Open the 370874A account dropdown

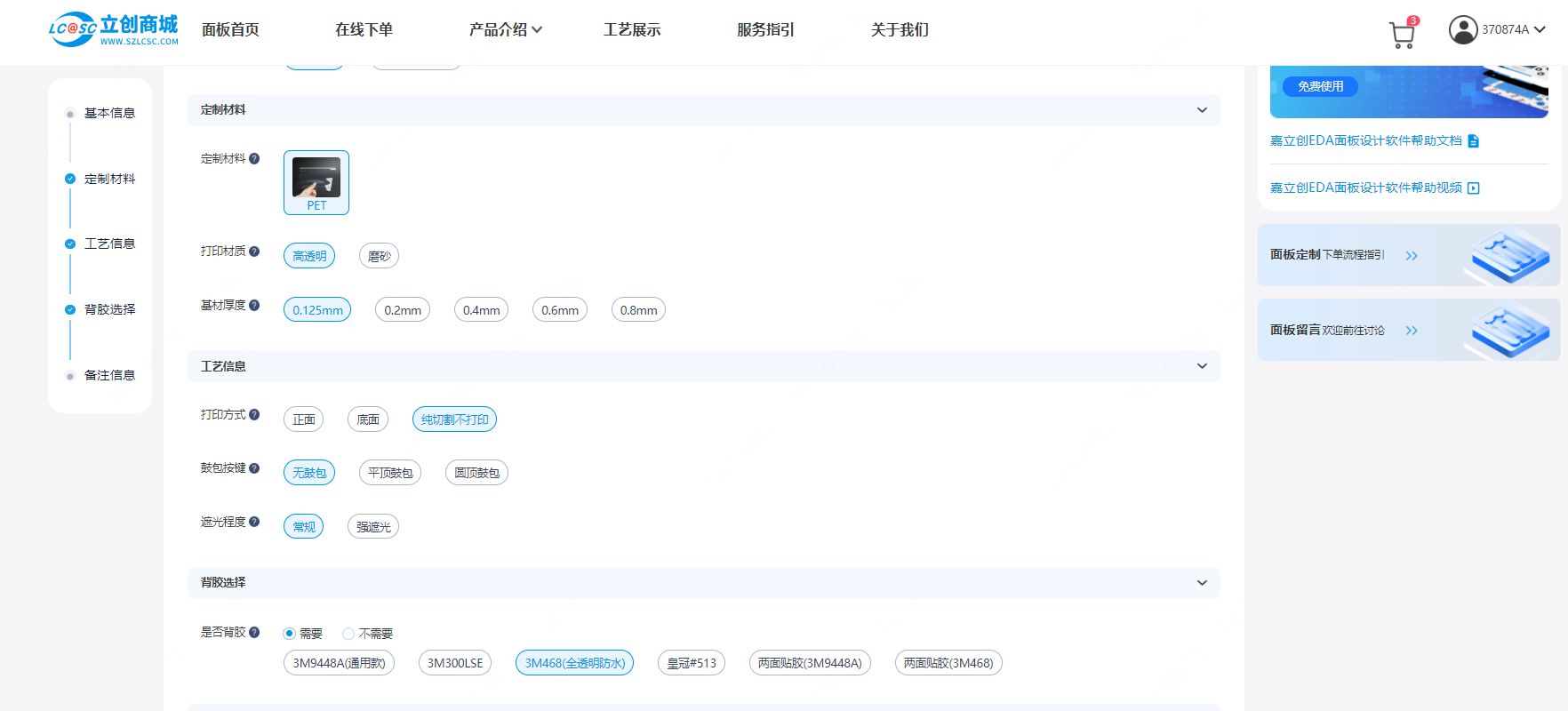coord(1514,29)
